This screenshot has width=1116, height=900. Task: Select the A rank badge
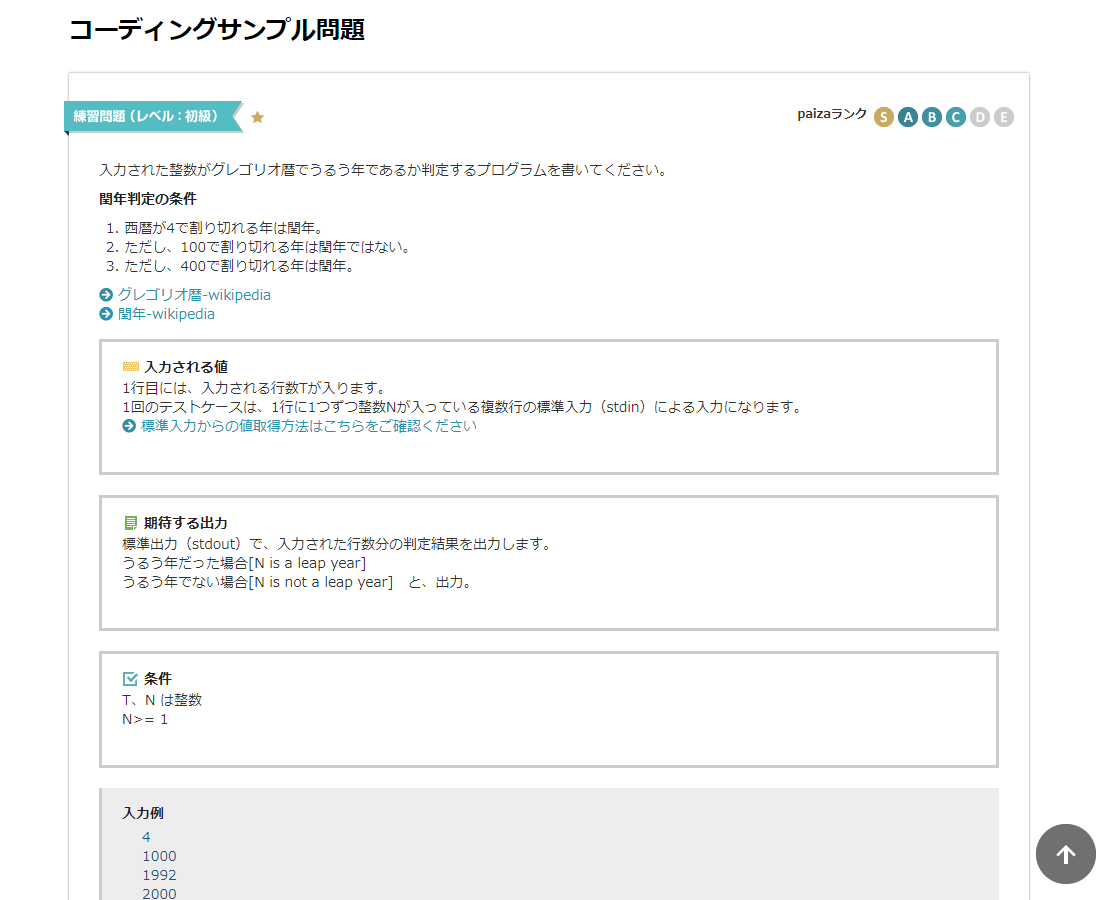(x=908, y=117)
